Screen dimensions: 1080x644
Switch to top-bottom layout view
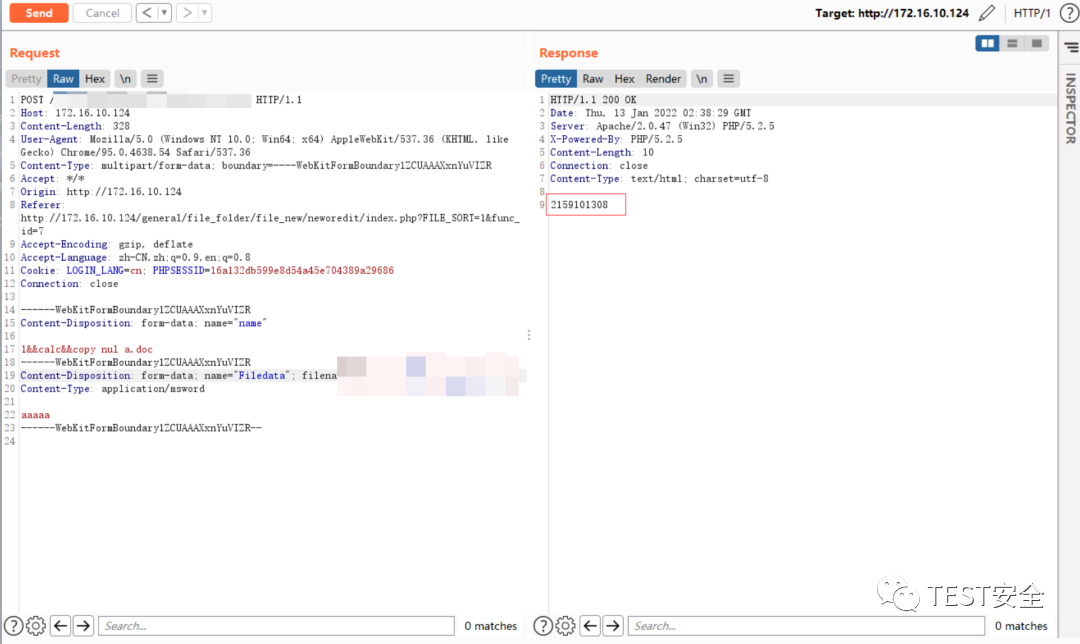(1012, 43)
